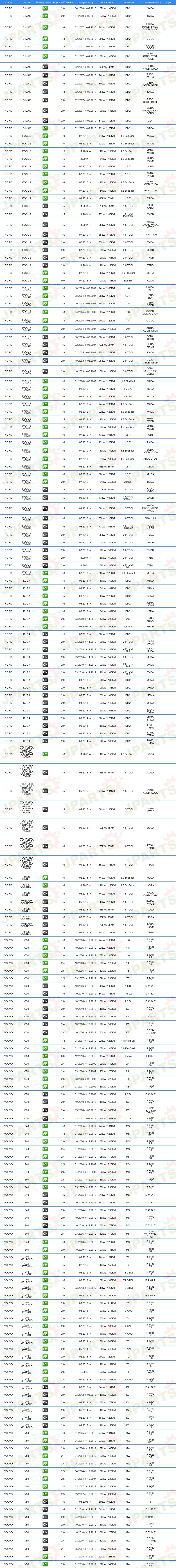Click the diesel ON icon in the XRMB, XRMA row

tap(45, 718)
